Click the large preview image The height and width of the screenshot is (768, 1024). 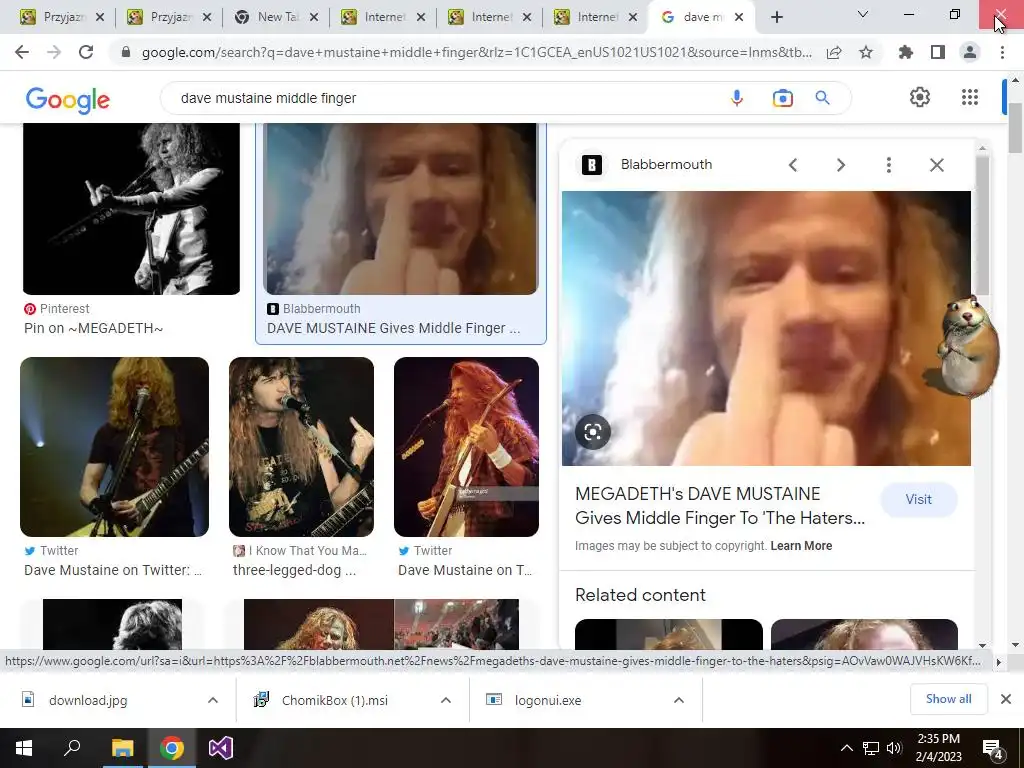tap(766, 328)
